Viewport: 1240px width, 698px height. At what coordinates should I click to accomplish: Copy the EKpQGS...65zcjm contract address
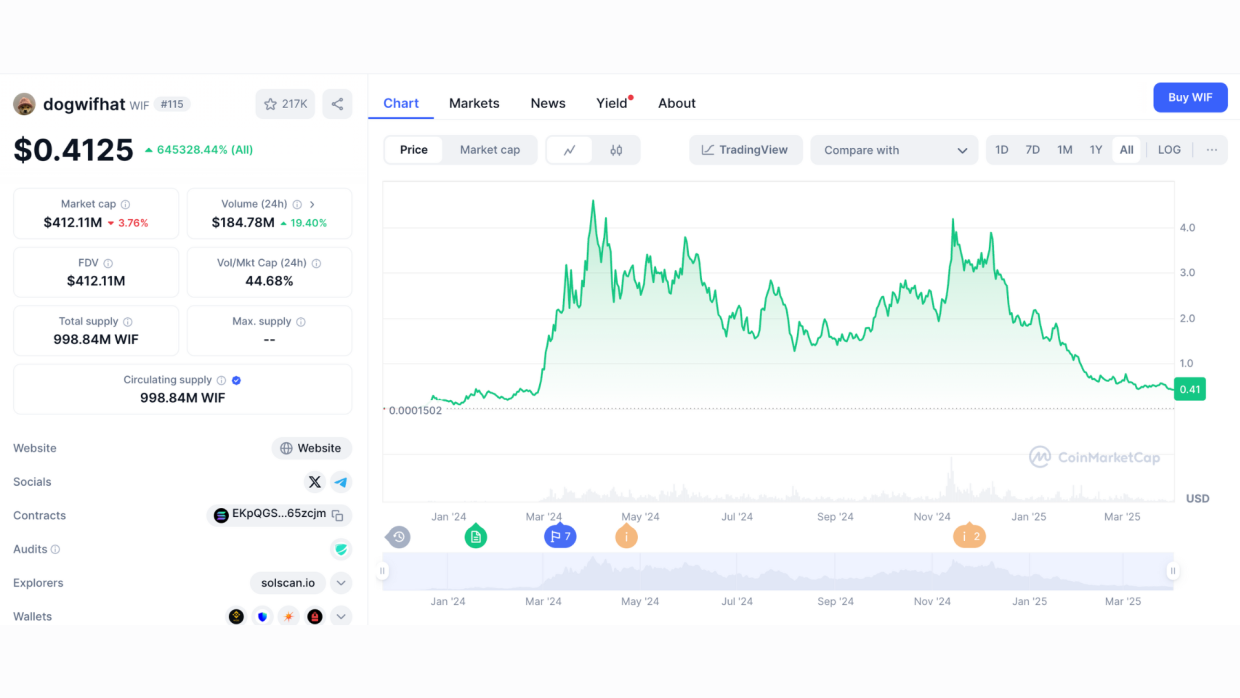click(x=338, y=516)
